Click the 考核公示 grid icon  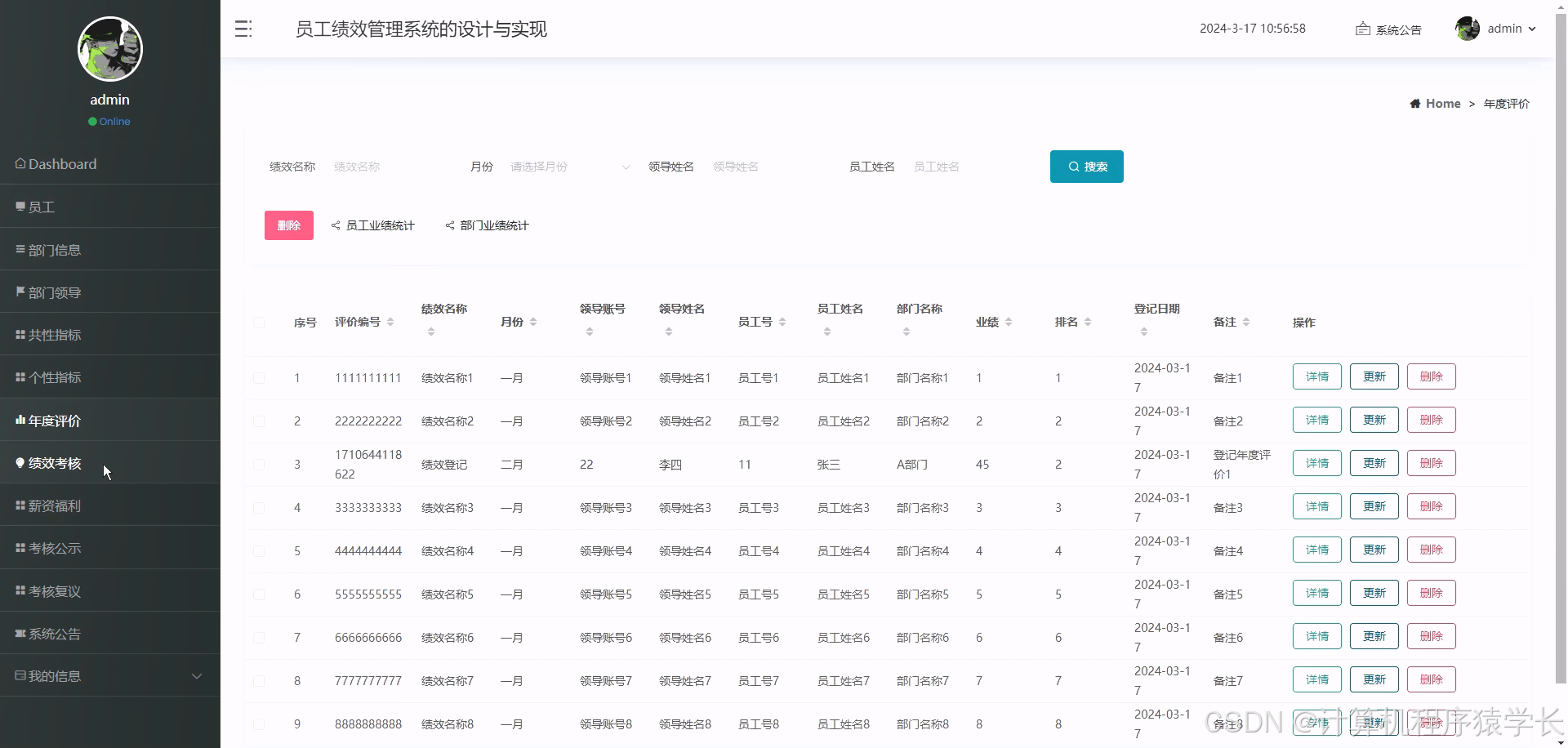pyautogui.click(x=20, y=547)
